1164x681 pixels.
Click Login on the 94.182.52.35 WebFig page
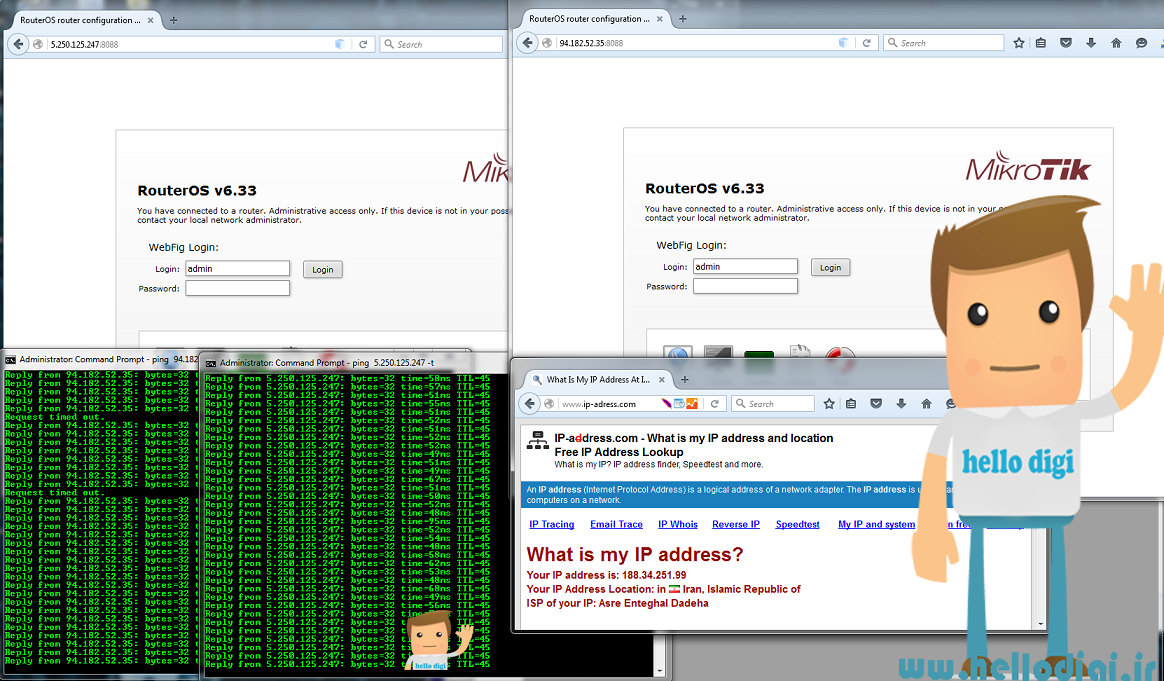[x=831, y=267]
